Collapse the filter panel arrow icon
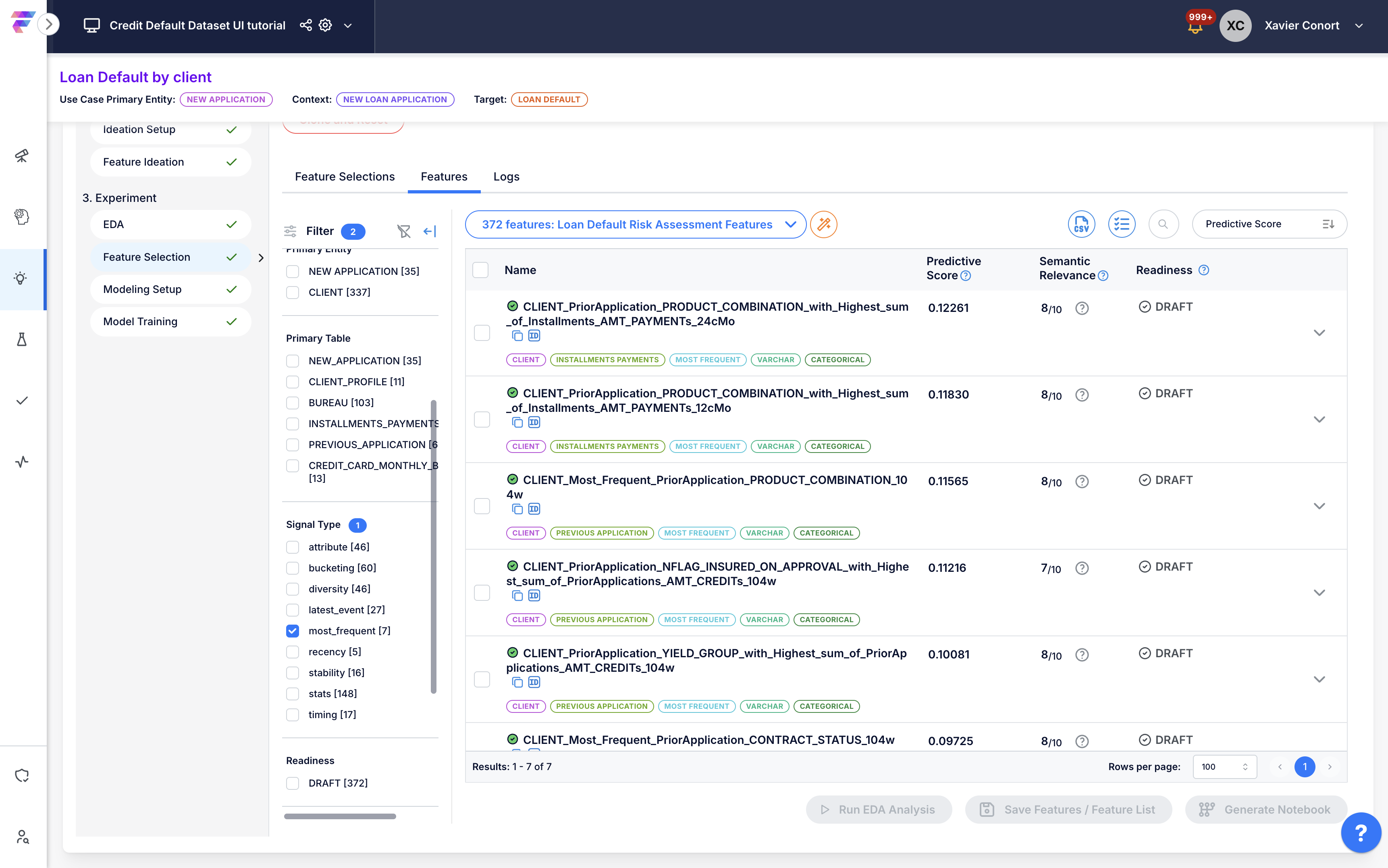This screenshot has height=868, width=1388. [x=429, y=231]
